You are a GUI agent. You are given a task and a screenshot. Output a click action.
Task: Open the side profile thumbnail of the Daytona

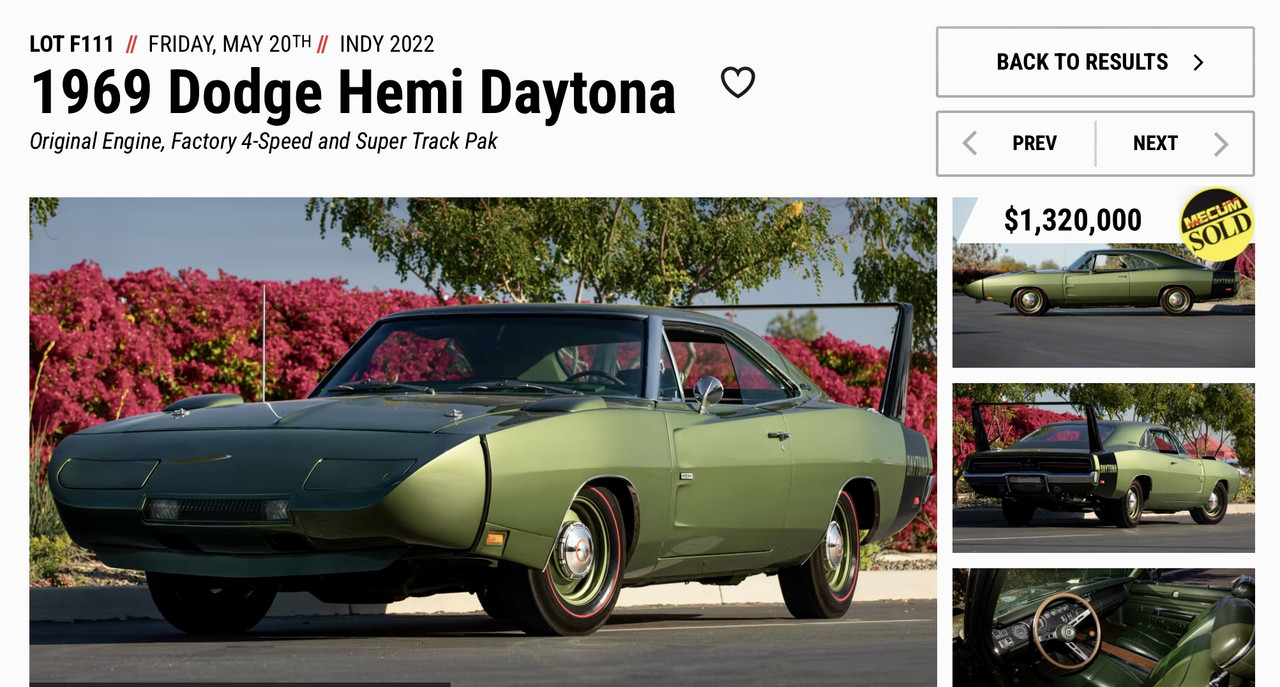pyautogui.click(x=1103, y=283)
